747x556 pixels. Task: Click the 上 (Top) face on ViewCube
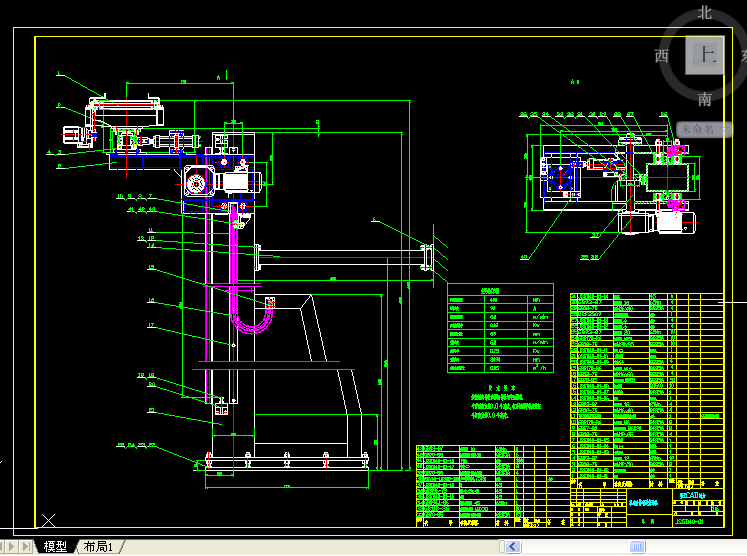point(705,55)
